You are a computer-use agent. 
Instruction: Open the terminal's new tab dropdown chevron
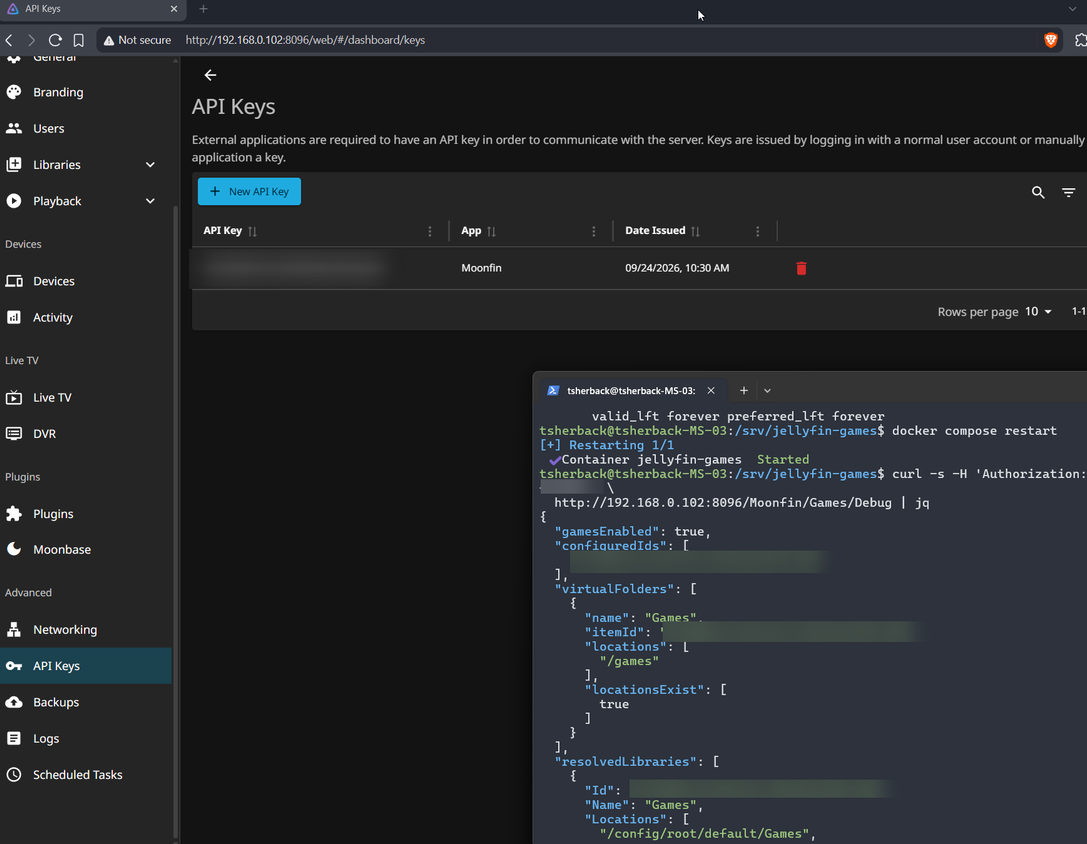pyautogui.click(x=767, y=391)
